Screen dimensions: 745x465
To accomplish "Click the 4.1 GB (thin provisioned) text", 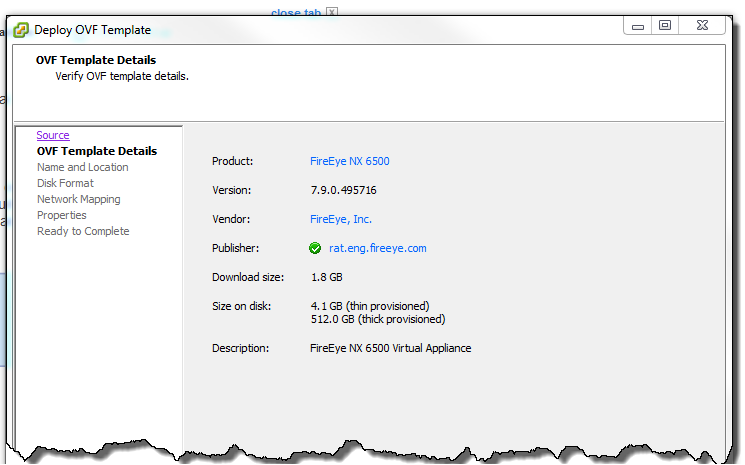I will [370, 306].
